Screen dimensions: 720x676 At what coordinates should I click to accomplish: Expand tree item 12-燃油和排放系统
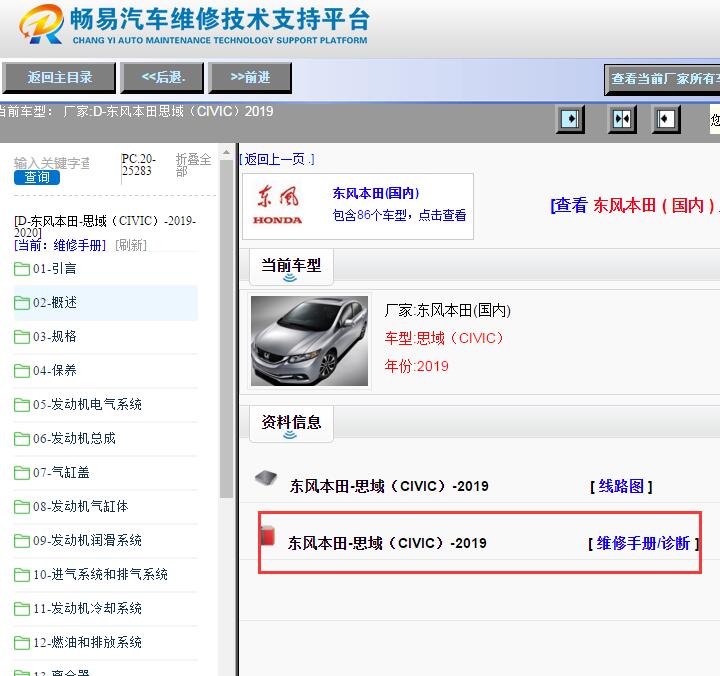click(x=87, y=642)
